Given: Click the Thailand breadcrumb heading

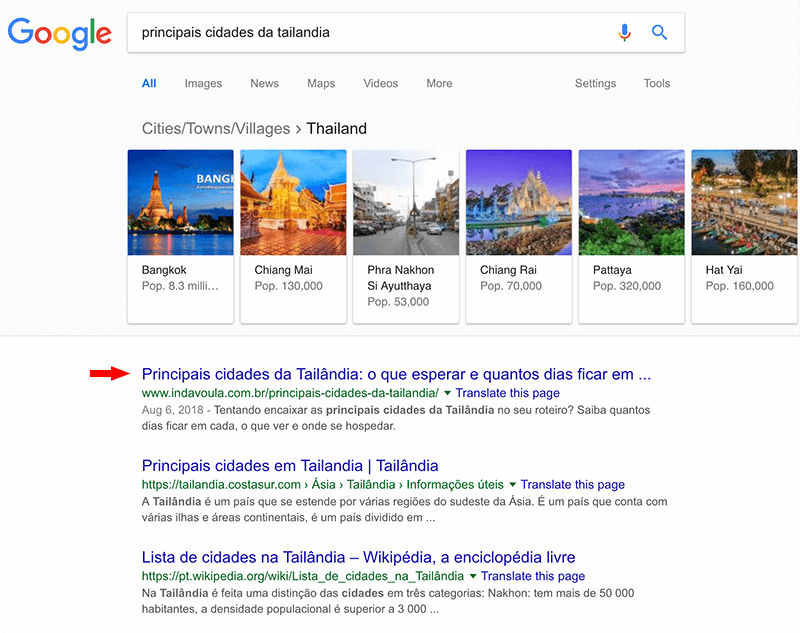Looking at the screenshot, I should pos(337,129).
